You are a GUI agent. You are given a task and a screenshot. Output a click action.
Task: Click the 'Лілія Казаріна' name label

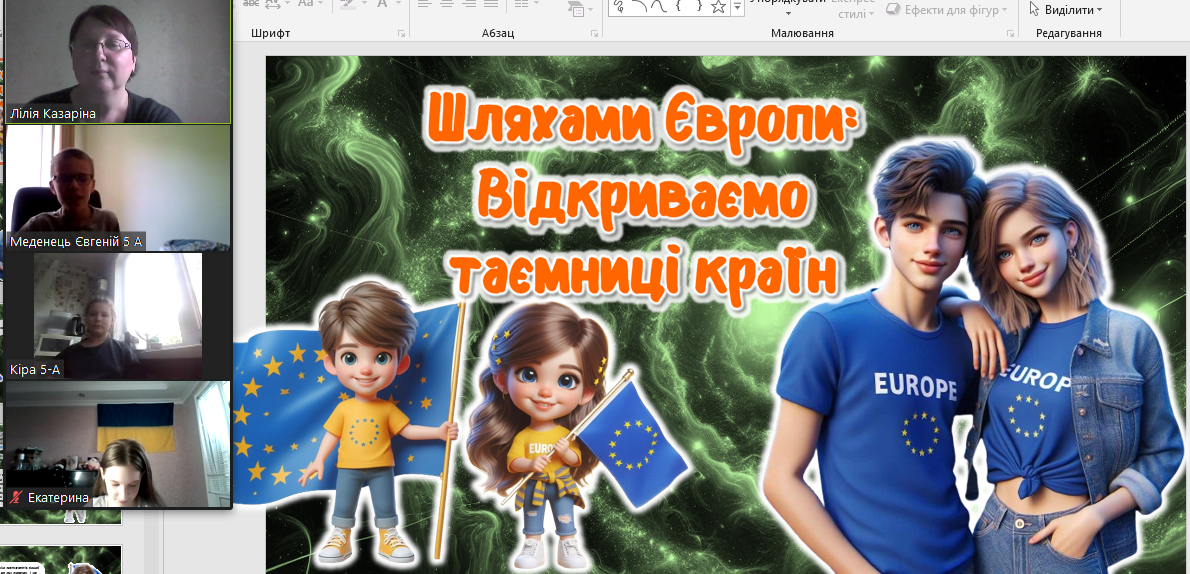click(53, 114)
